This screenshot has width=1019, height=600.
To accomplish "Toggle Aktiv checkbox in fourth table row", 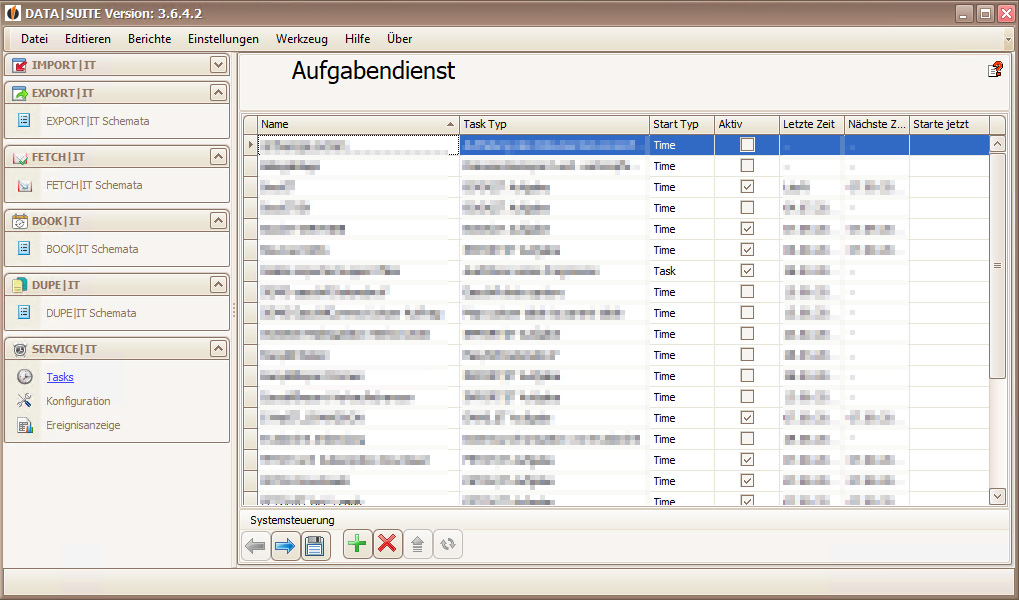I will (747, 207).
